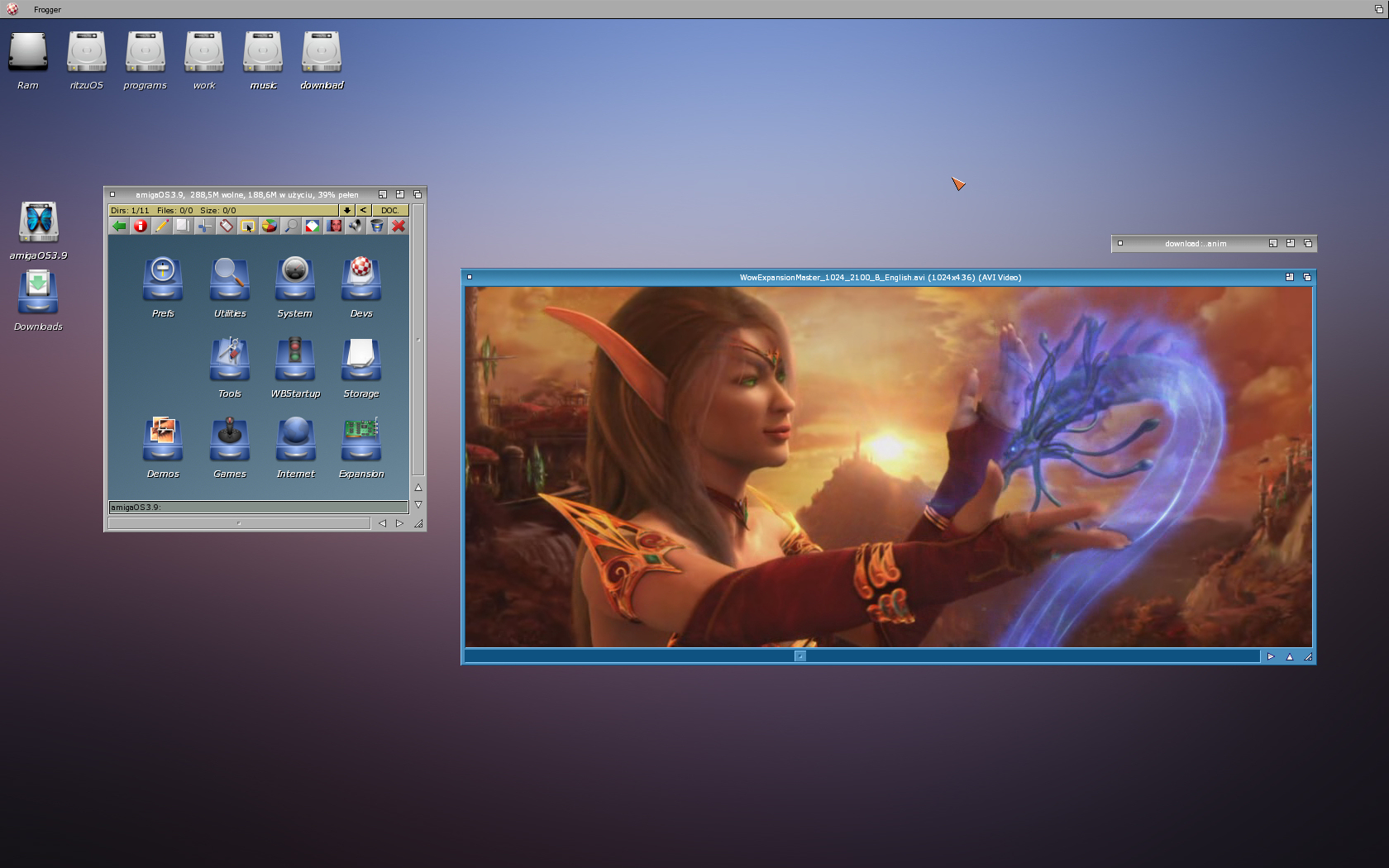Open the Utilities drawer
The image size is (1389, 868).
point(230,287)
